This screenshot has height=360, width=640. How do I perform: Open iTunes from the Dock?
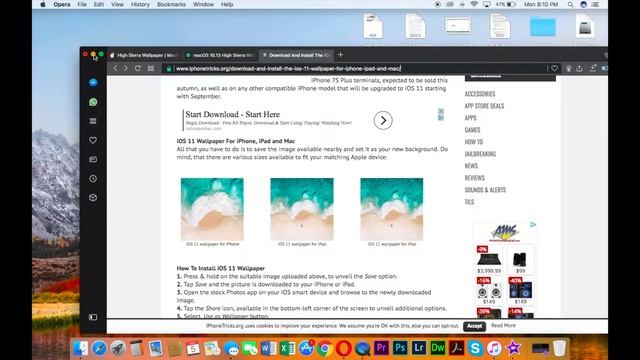coord(494,348)
